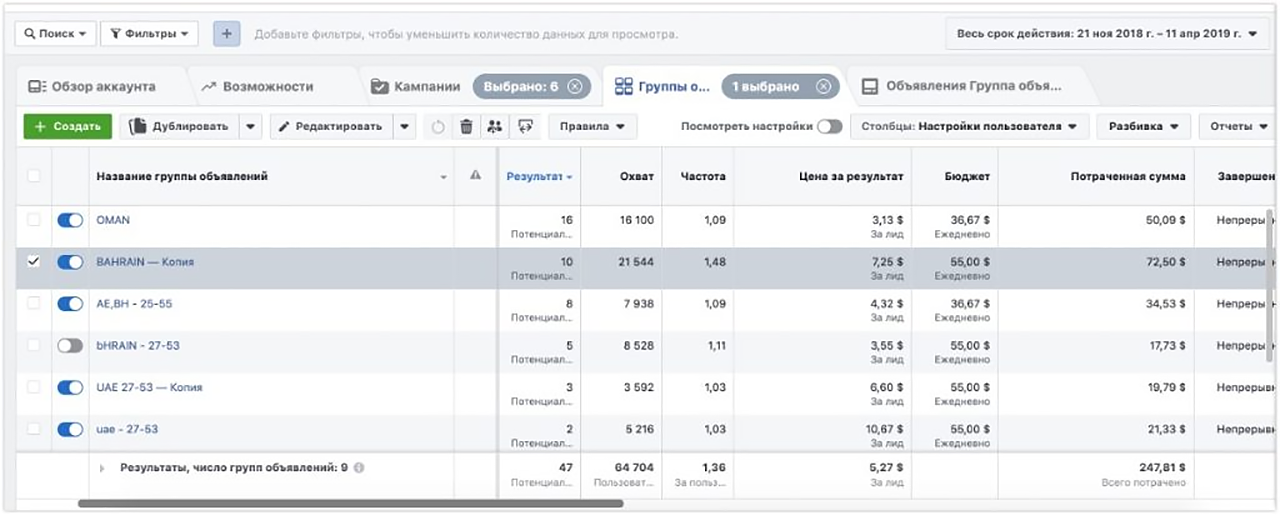This screenshot has width=1280, height=515.
Task: Open the Отчеты dropdown
Action: [1238, 127]
